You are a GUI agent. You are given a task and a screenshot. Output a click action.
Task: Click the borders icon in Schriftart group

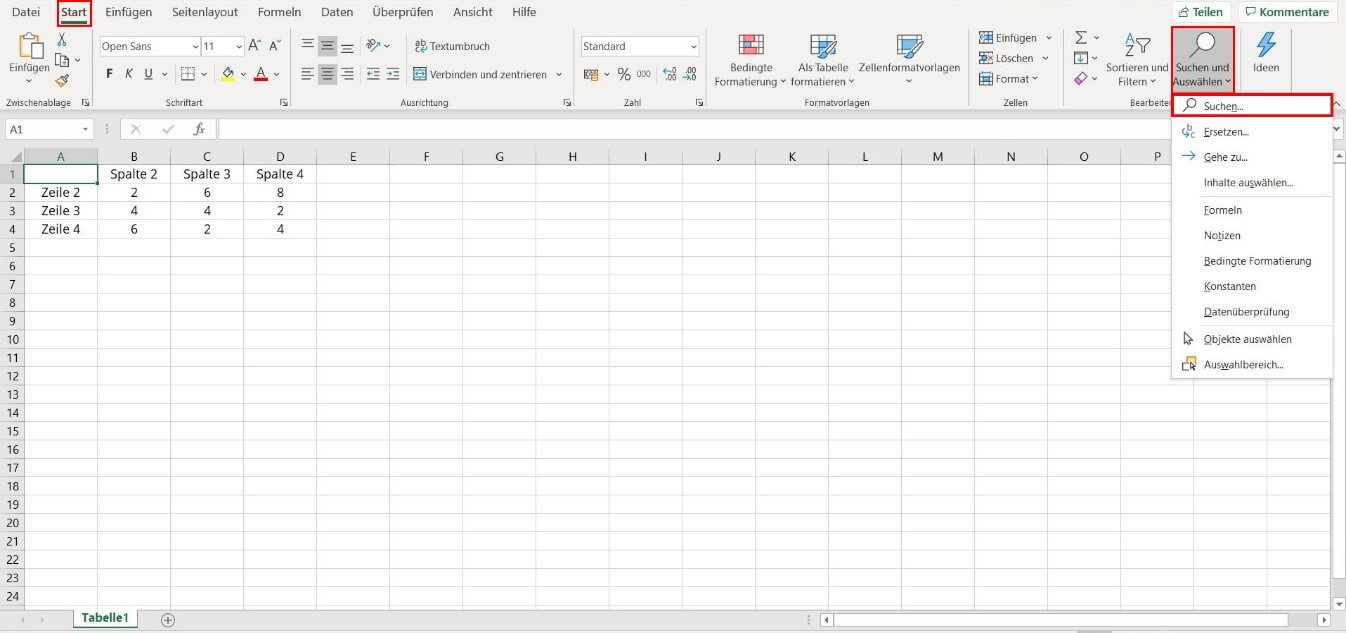(187, 73)
